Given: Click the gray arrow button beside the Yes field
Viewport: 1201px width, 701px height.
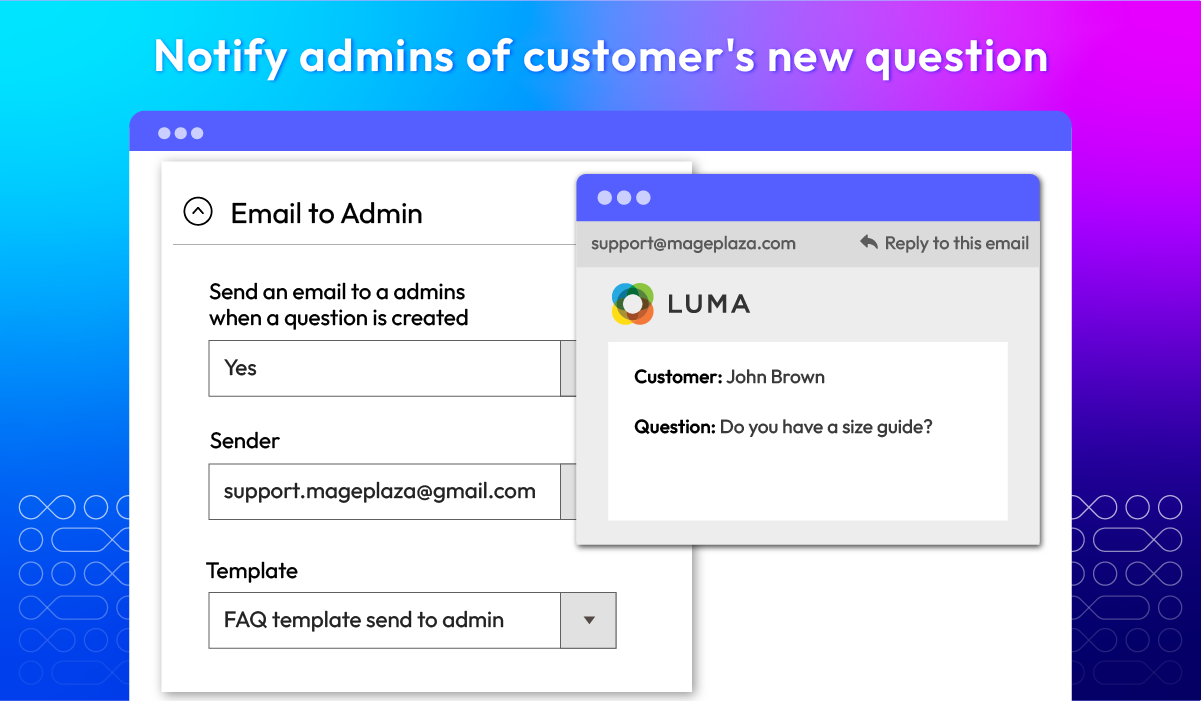Looking at the screenshot, I should pos(568,368).
